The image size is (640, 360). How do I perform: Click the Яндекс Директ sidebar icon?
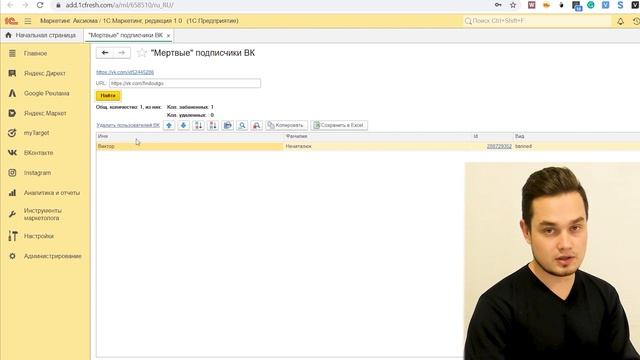tap(12, 73)
